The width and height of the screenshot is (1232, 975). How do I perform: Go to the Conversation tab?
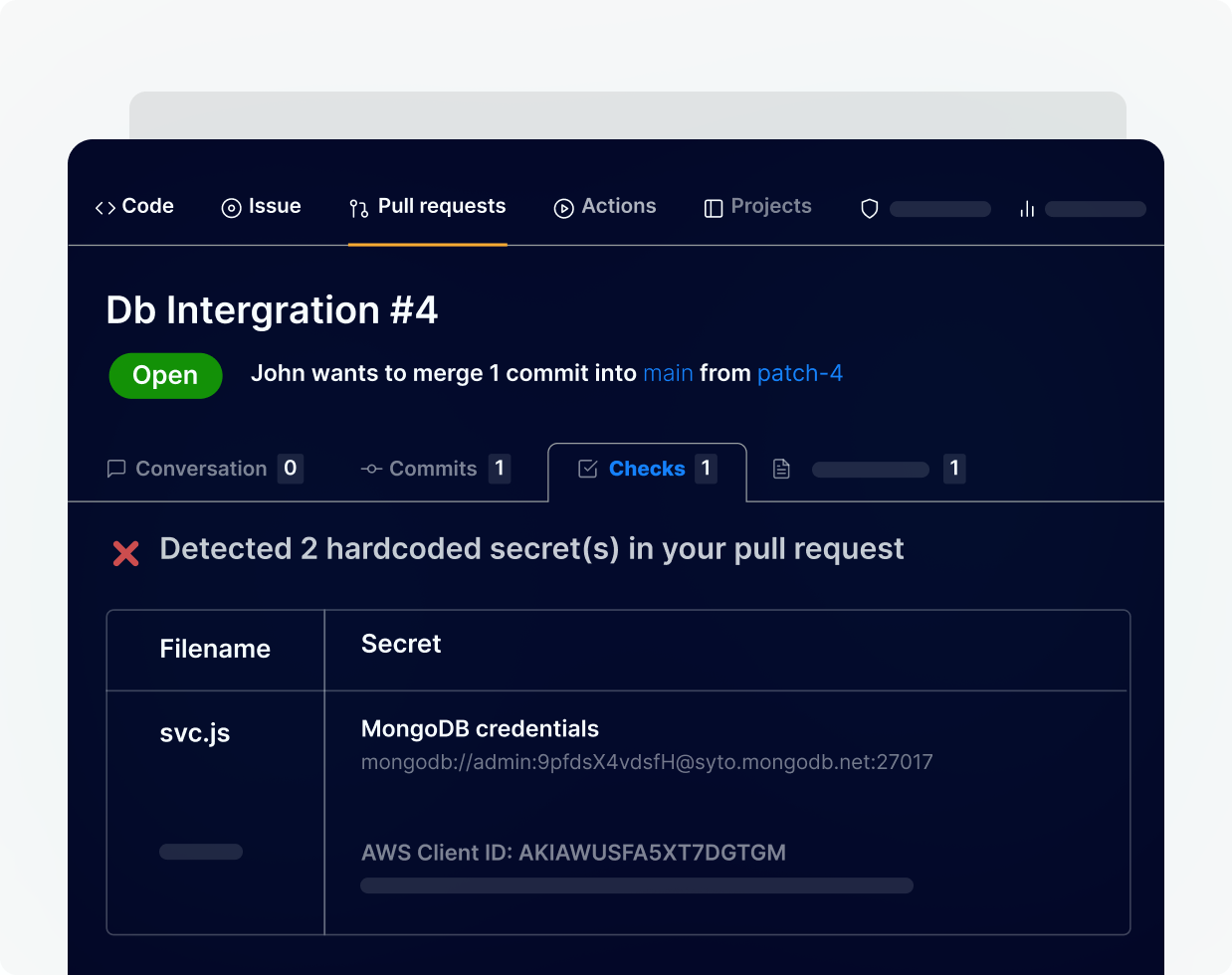click(x=201, y=469)
